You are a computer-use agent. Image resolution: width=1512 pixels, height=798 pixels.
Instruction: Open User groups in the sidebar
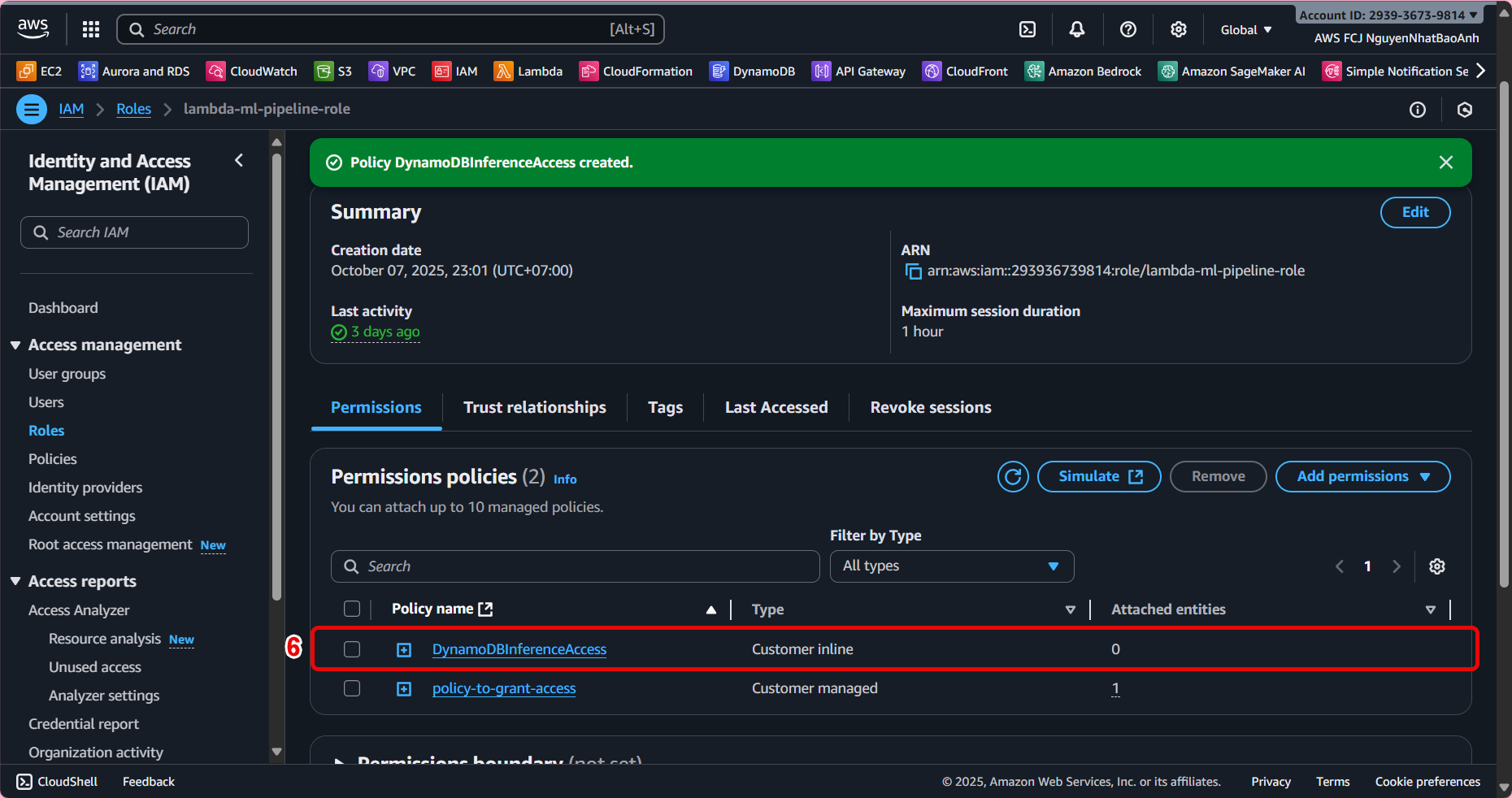click(x=67, y=374)
